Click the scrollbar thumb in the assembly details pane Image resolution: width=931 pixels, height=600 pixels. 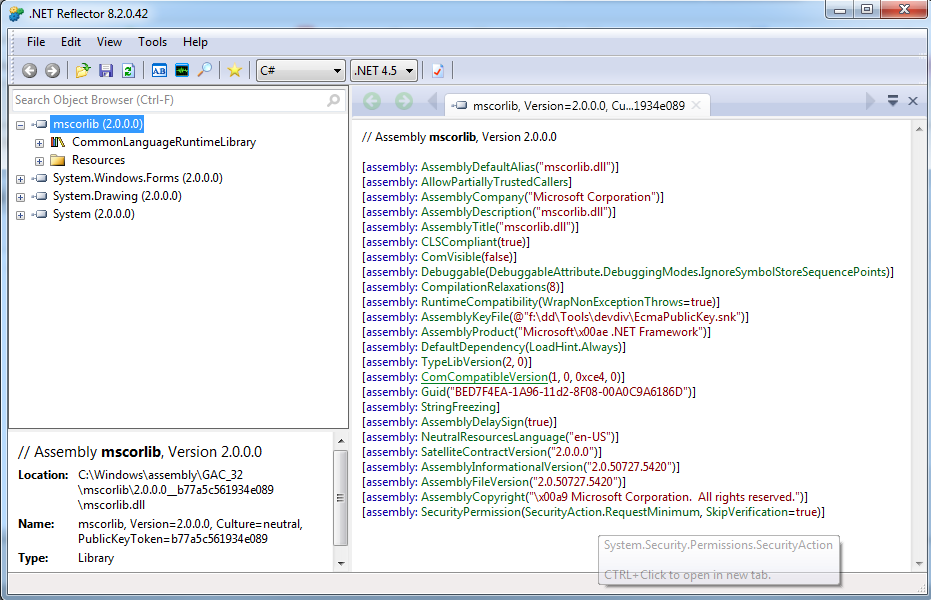(340, 498)
